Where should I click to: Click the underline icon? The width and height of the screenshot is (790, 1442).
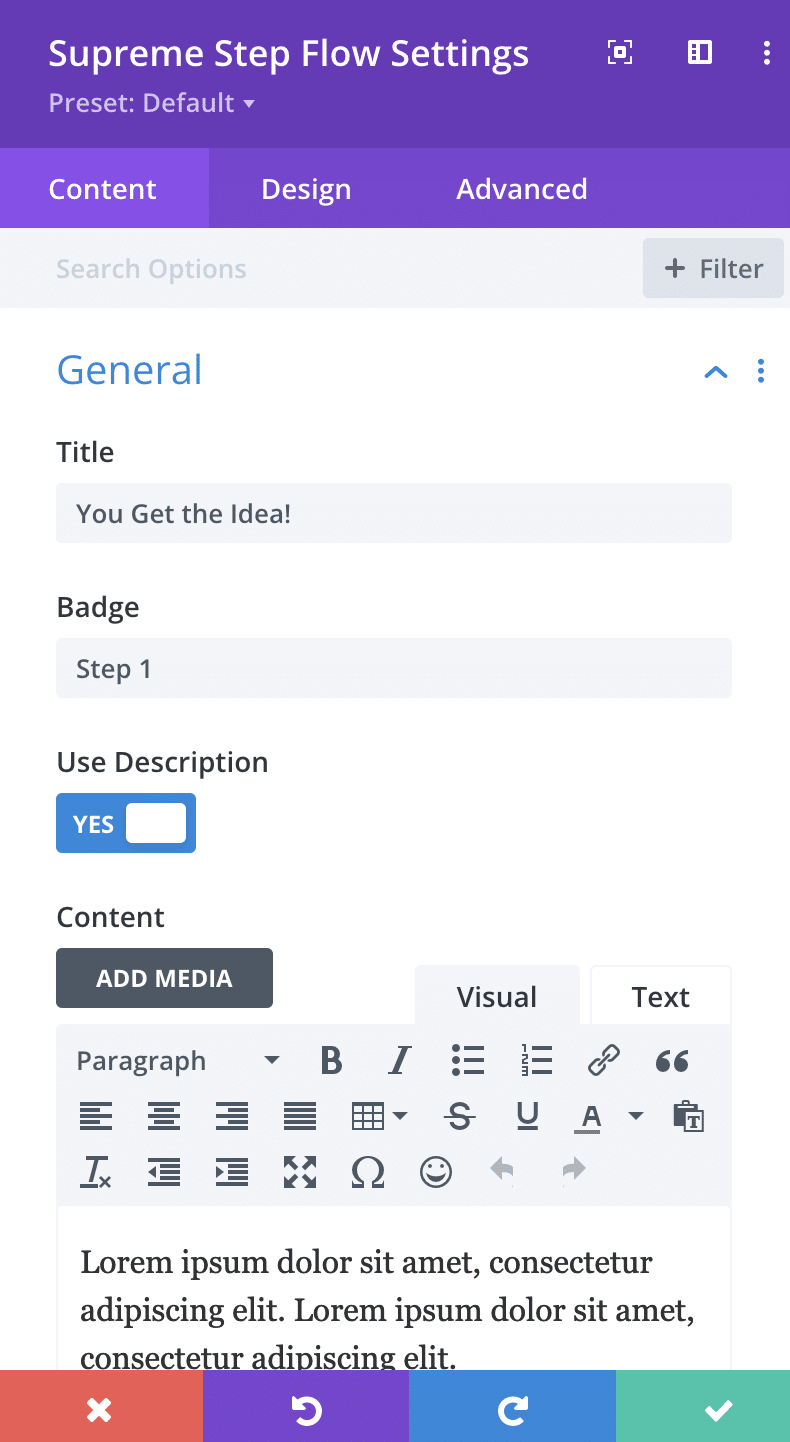pos(528,1116)
